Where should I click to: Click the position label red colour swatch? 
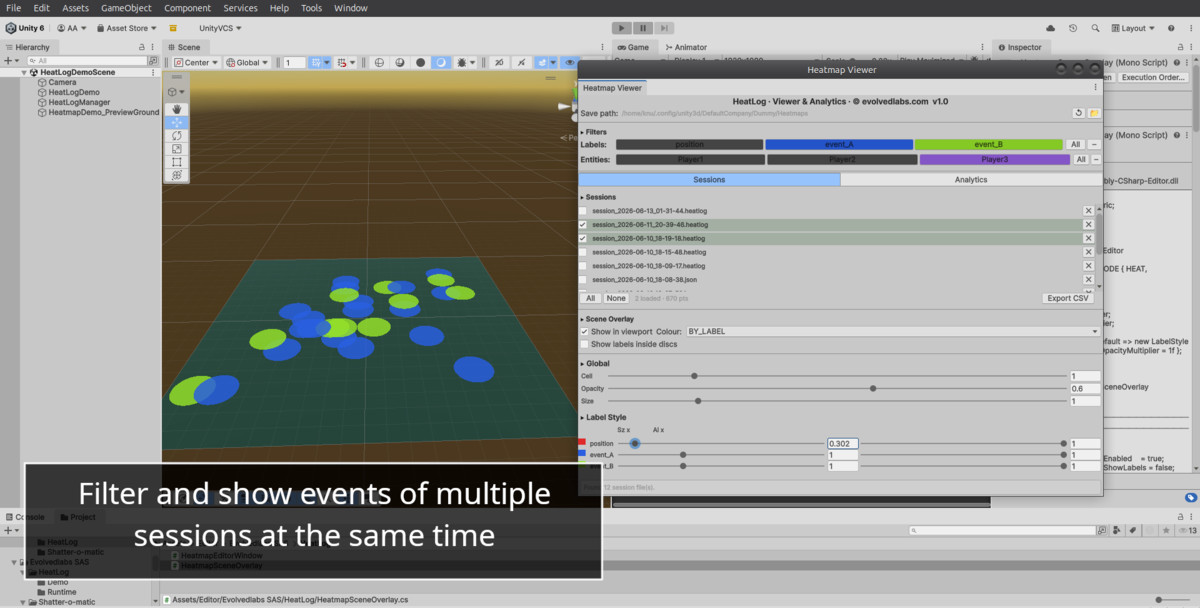[x=582, y=443]
